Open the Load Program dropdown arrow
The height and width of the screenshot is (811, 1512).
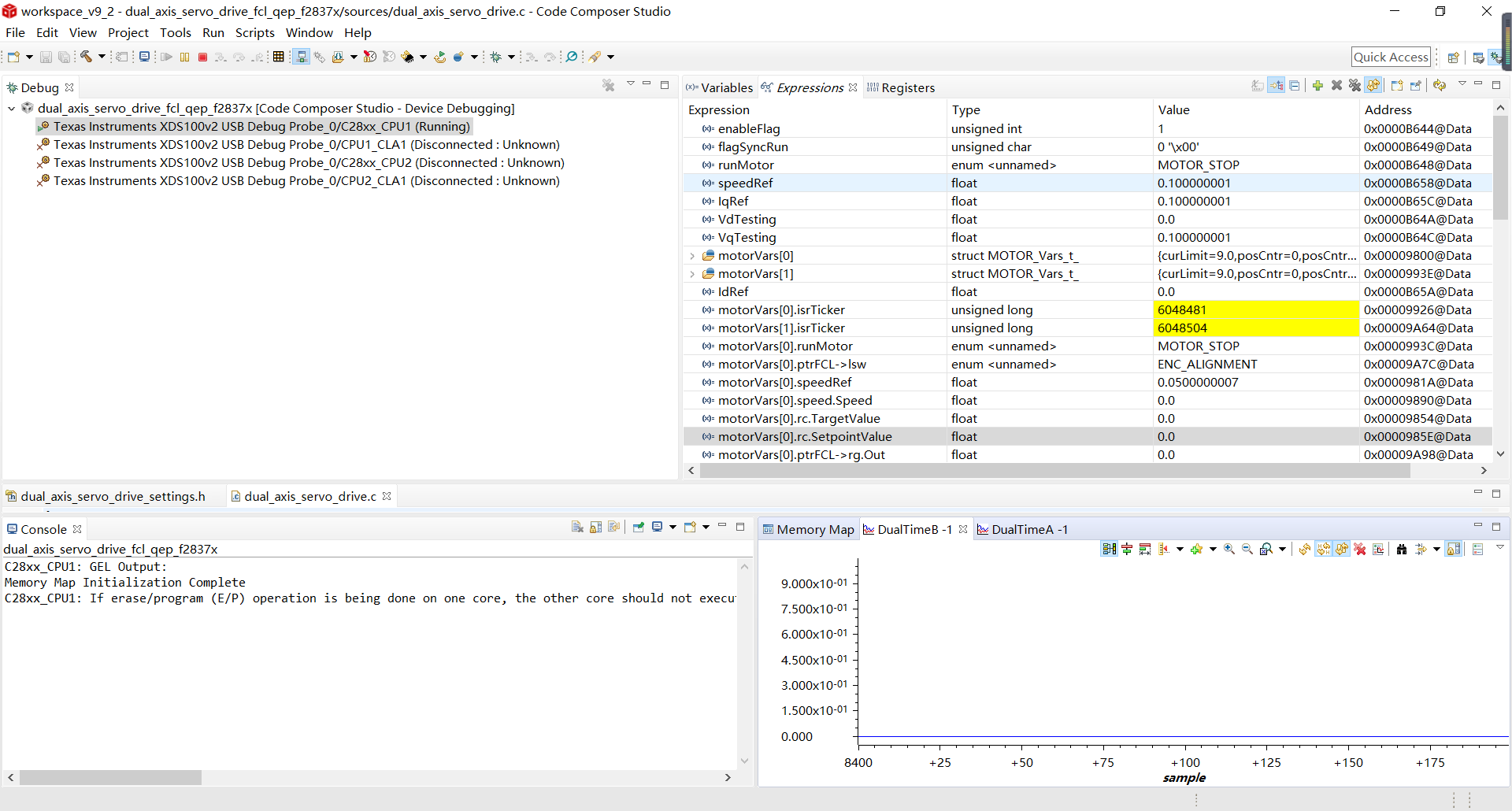(x=354, y=57)
